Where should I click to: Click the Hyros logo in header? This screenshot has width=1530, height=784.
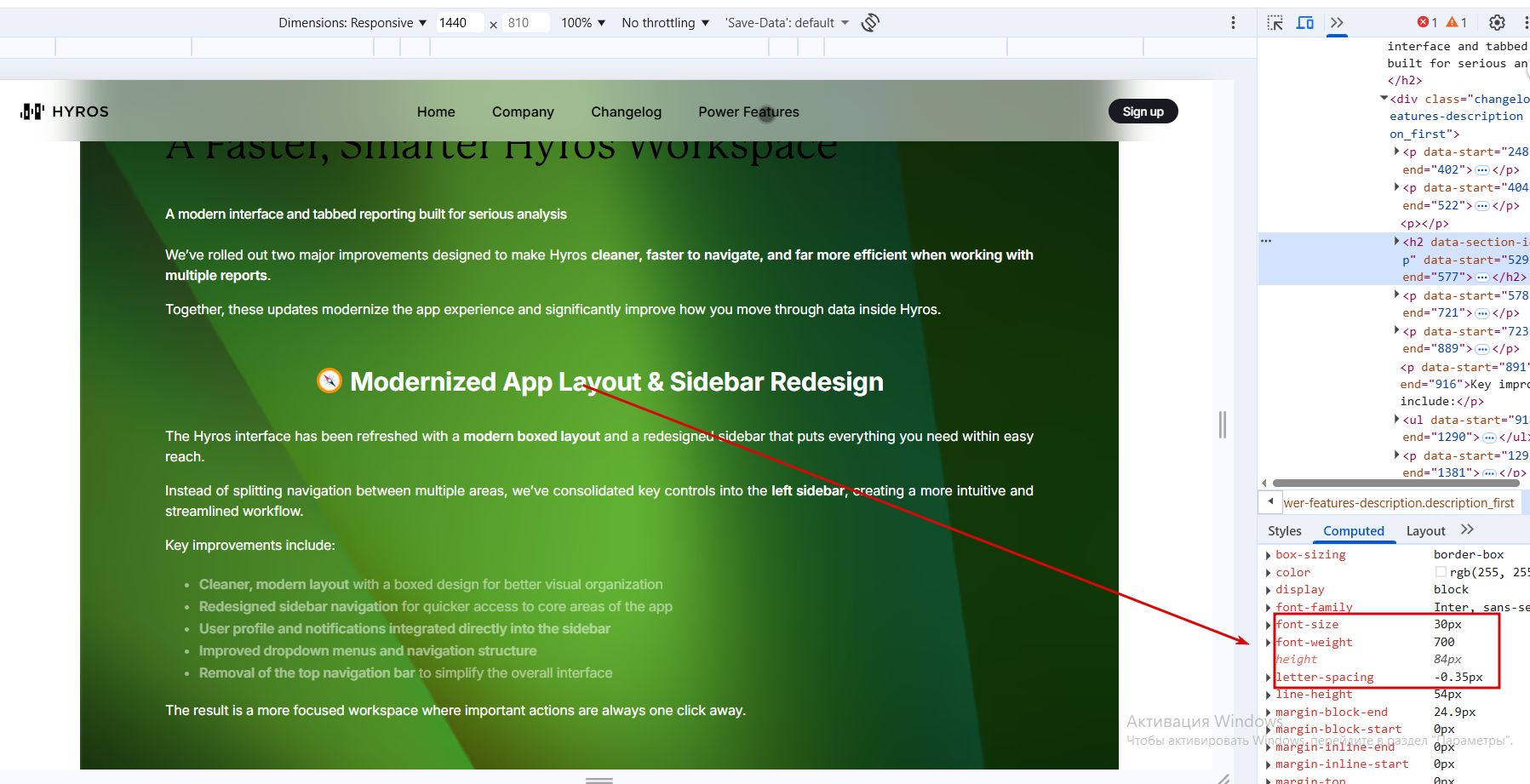pyautogui.click(x=65, y=112)
